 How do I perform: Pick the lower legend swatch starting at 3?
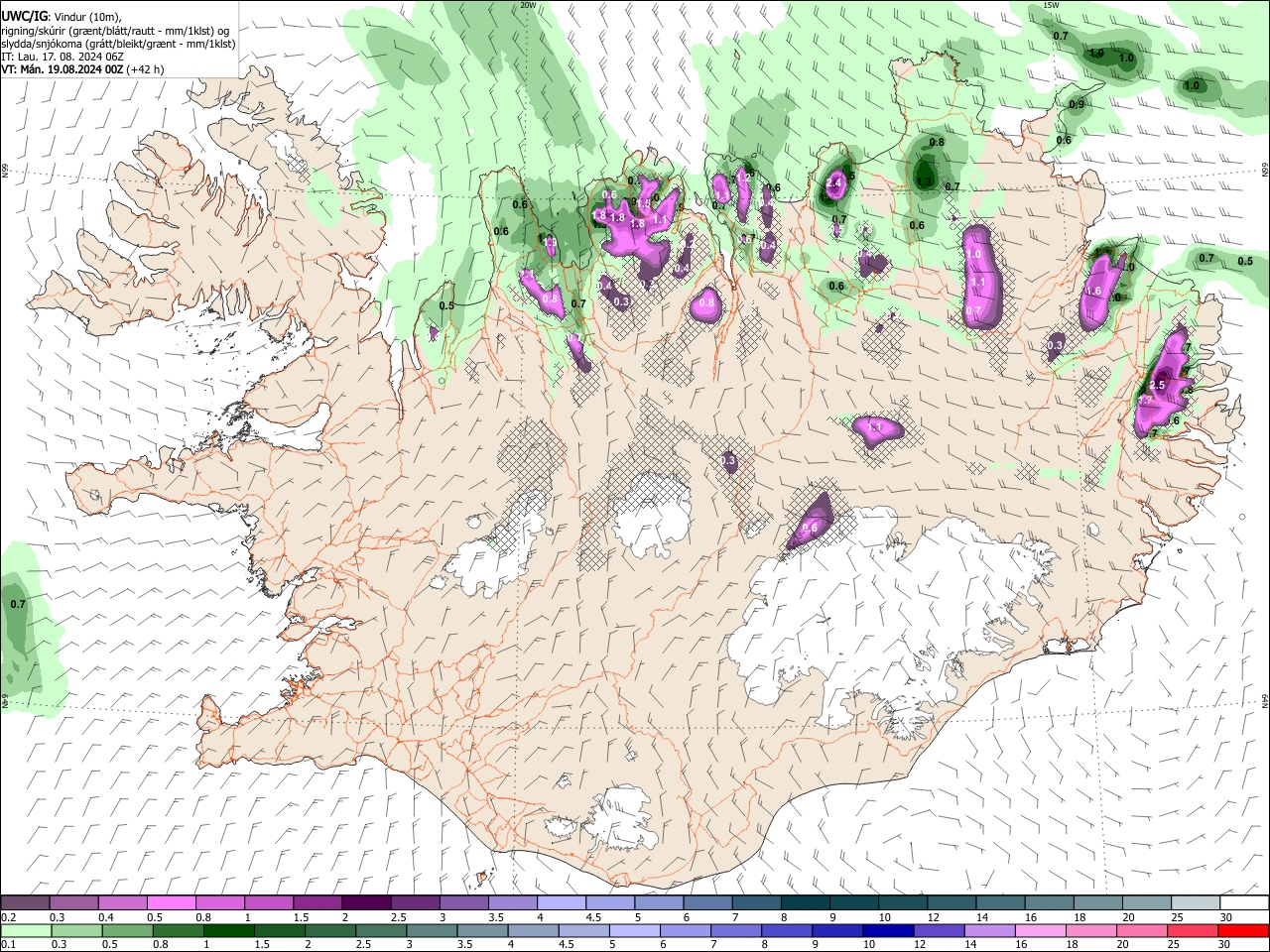click(432, 931)
